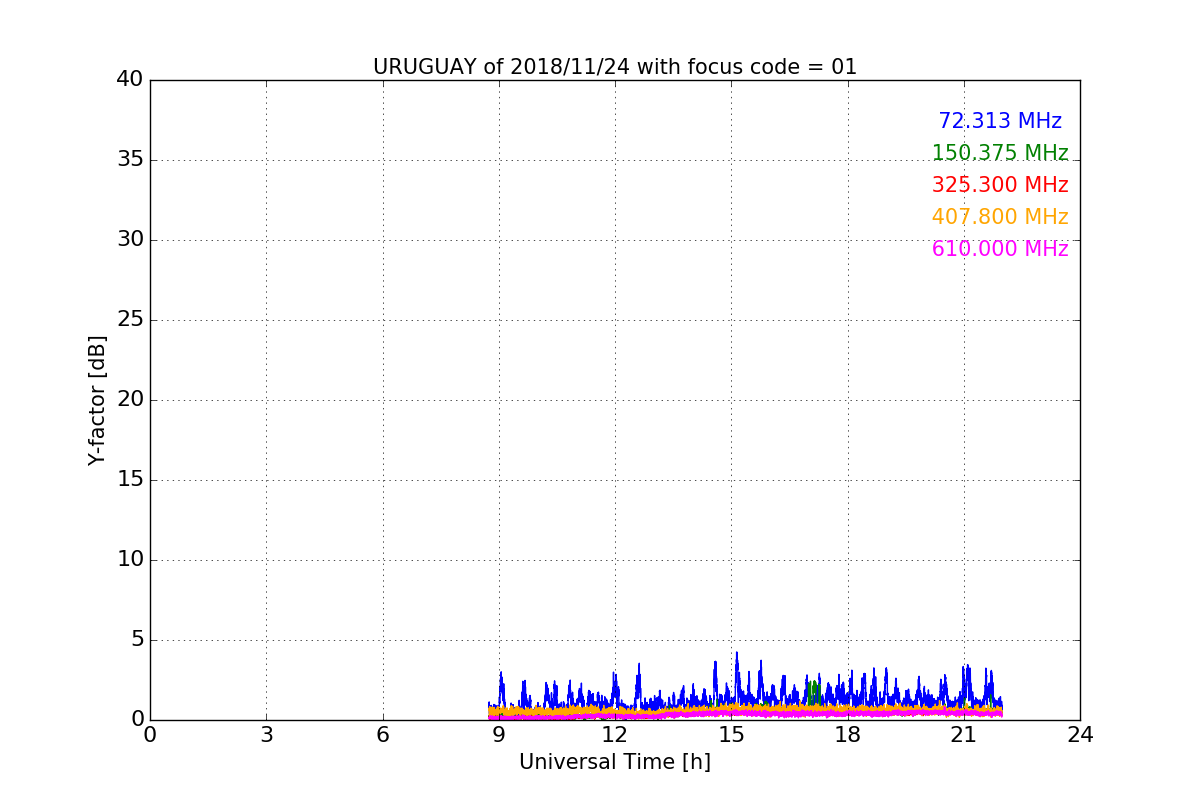Click the 35 tick label on y-axis

(130, 160)
